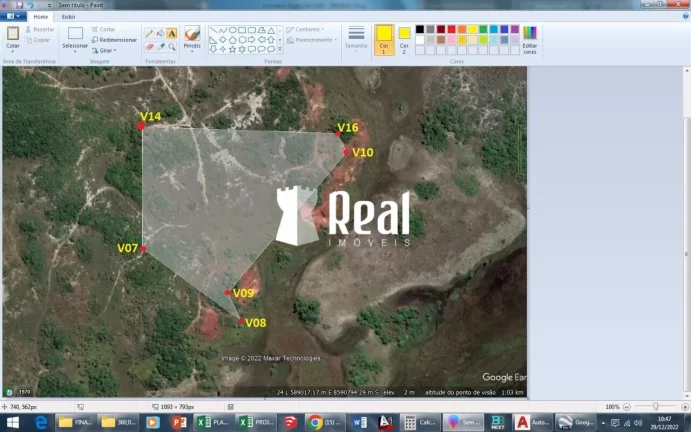
Task: Open the Colar paste dropdown arrow
Action: (13, 52)
